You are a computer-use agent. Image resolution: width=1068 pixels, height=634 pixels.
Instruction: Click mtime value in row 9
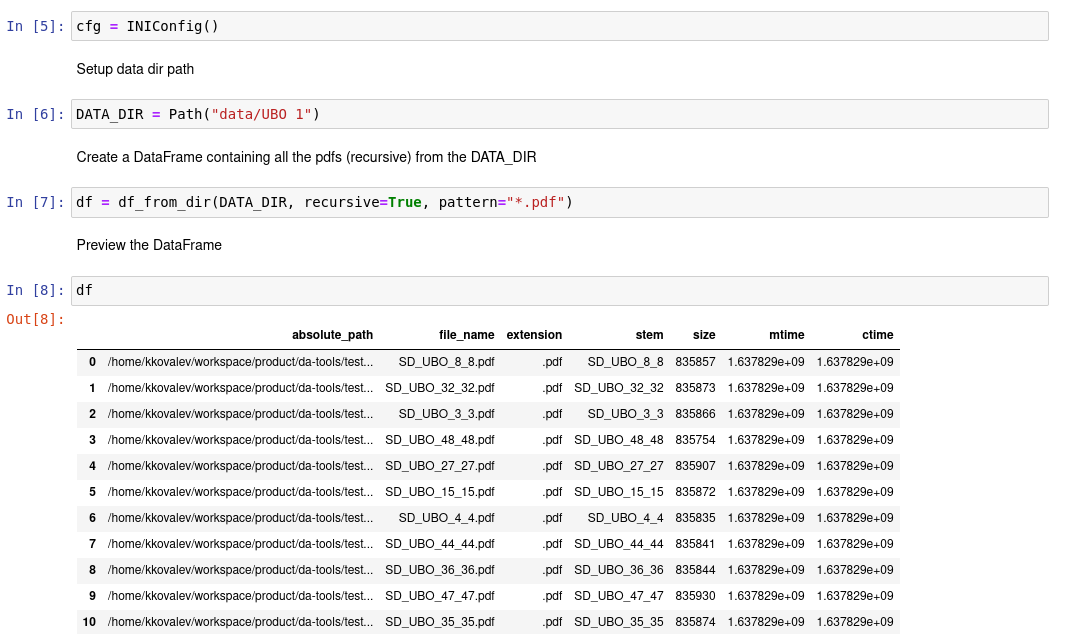[766, 596]
